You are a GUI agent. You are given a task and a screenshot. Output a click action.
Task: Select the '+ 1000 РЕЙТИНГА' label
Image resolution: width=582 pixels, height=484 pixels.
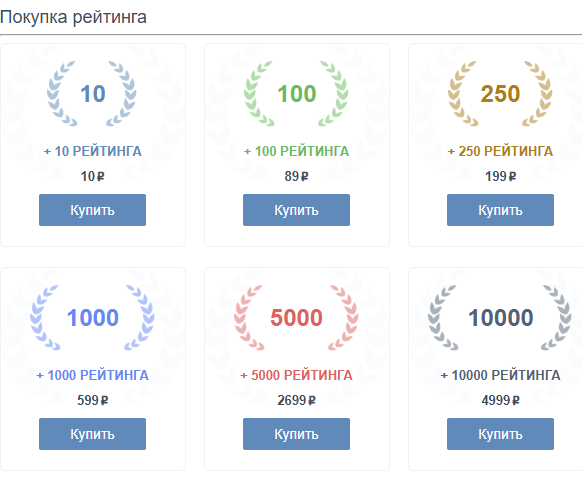click(x=92, y=375)
